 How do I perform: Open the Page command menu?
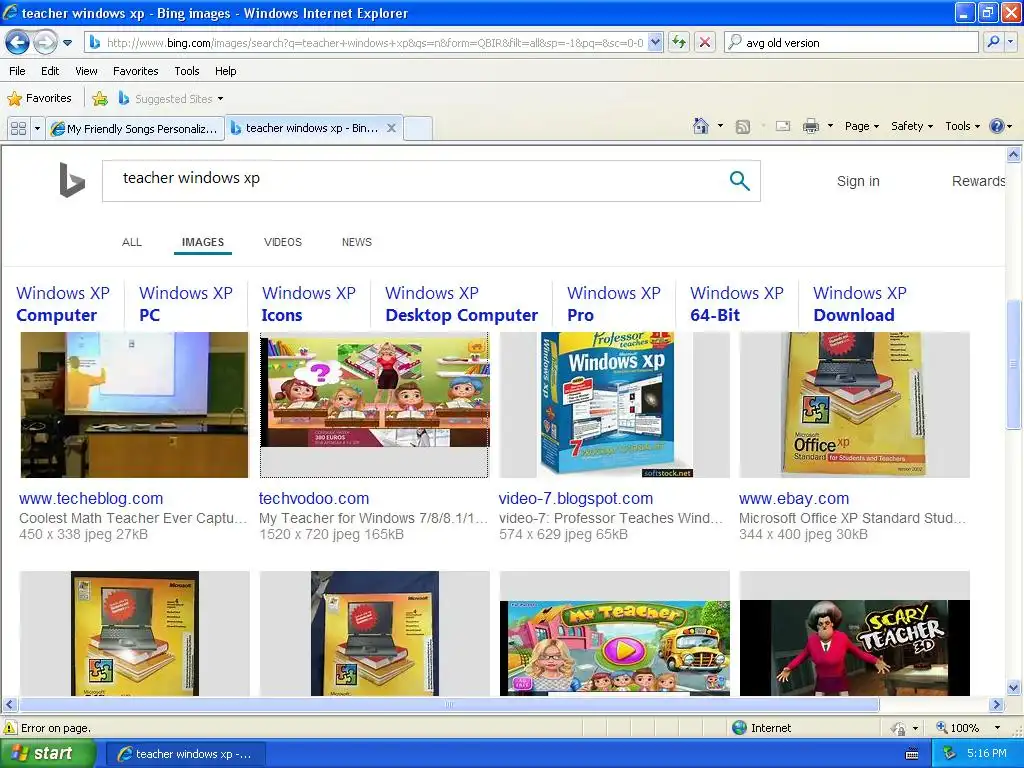[862, 126]
